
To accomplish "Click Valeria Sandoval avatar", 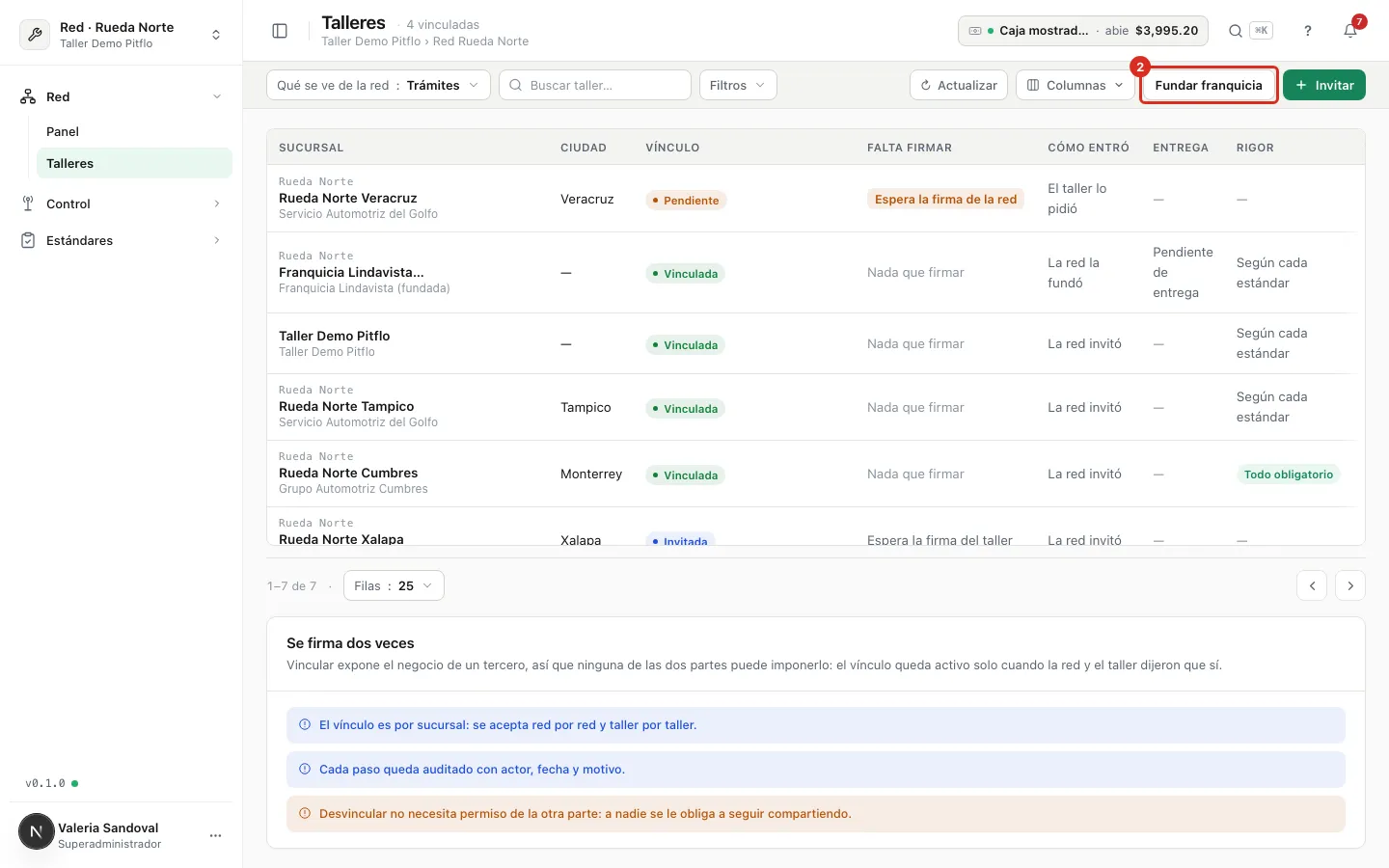I will [37, 831].
